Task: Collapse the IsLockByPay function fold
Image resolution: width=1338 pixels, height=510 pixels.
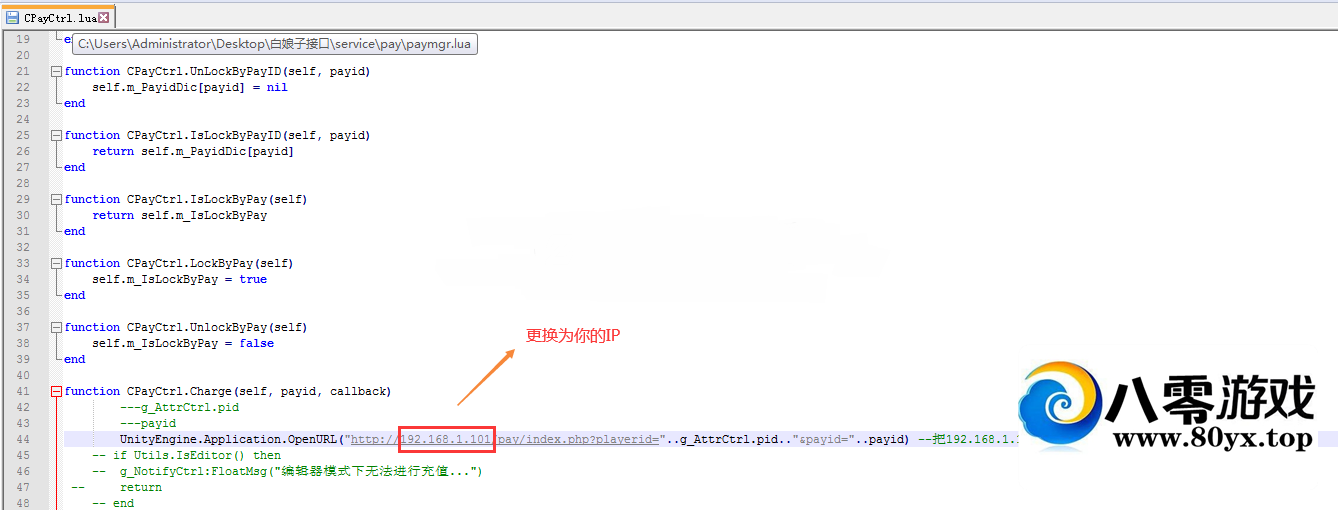Action: pos(56,200)
